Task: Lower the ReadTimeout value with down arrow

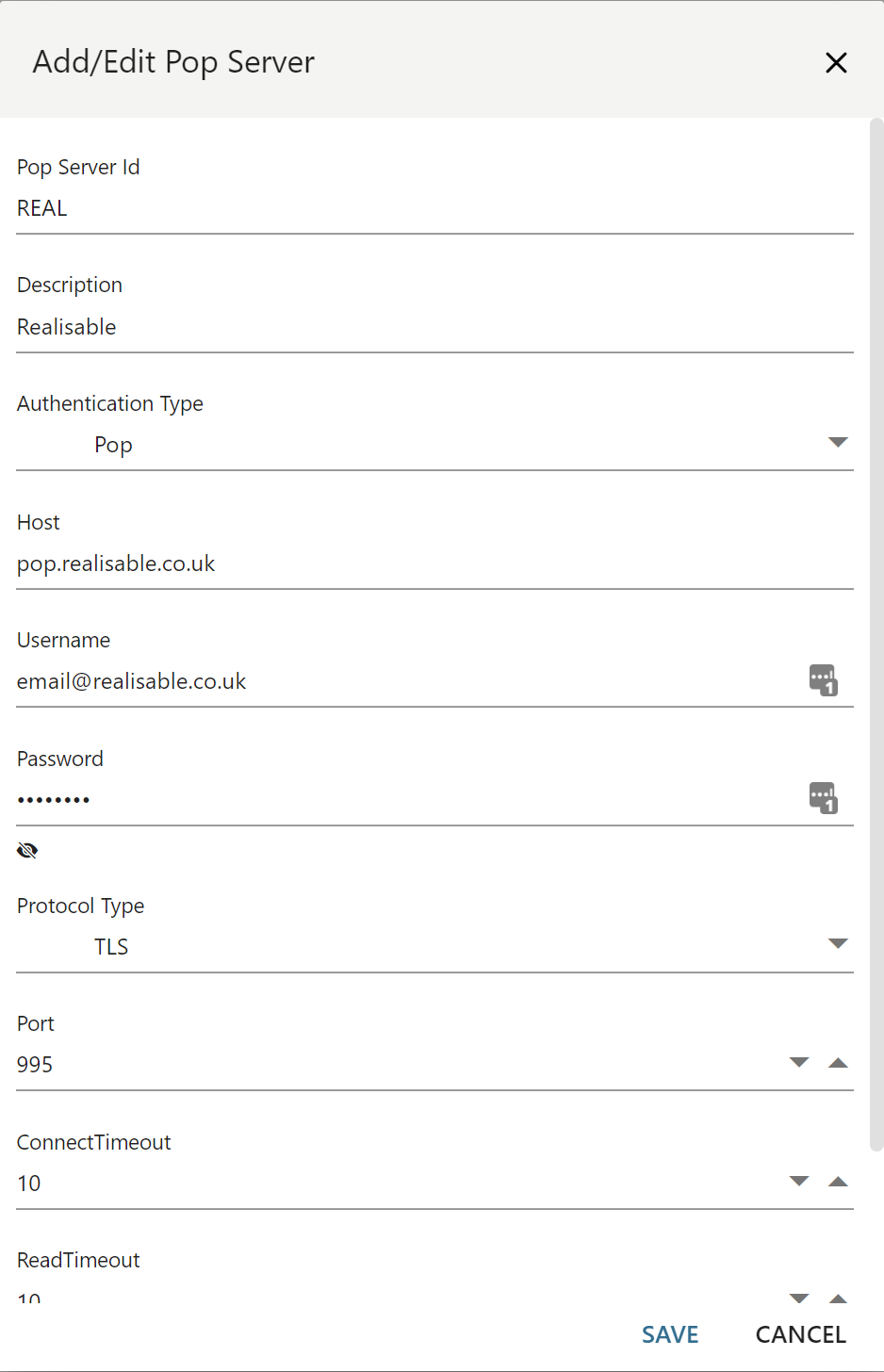Action: [799, 1298]
